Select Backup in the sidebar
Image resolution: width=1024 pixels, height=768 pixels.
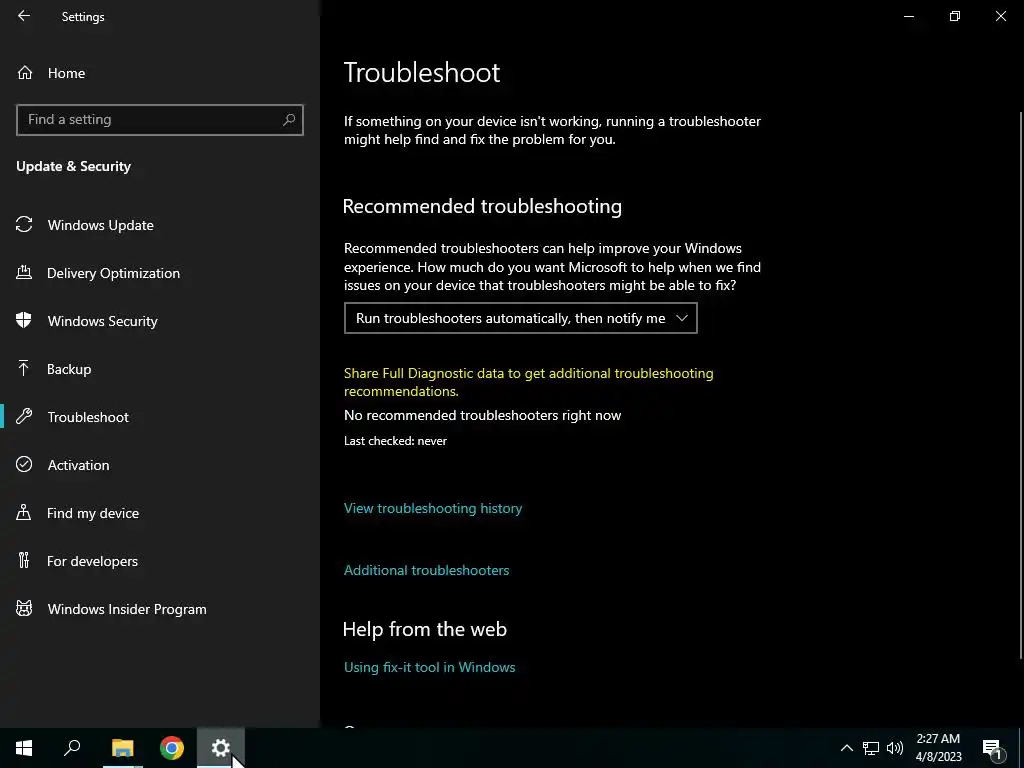pos(69,369)
